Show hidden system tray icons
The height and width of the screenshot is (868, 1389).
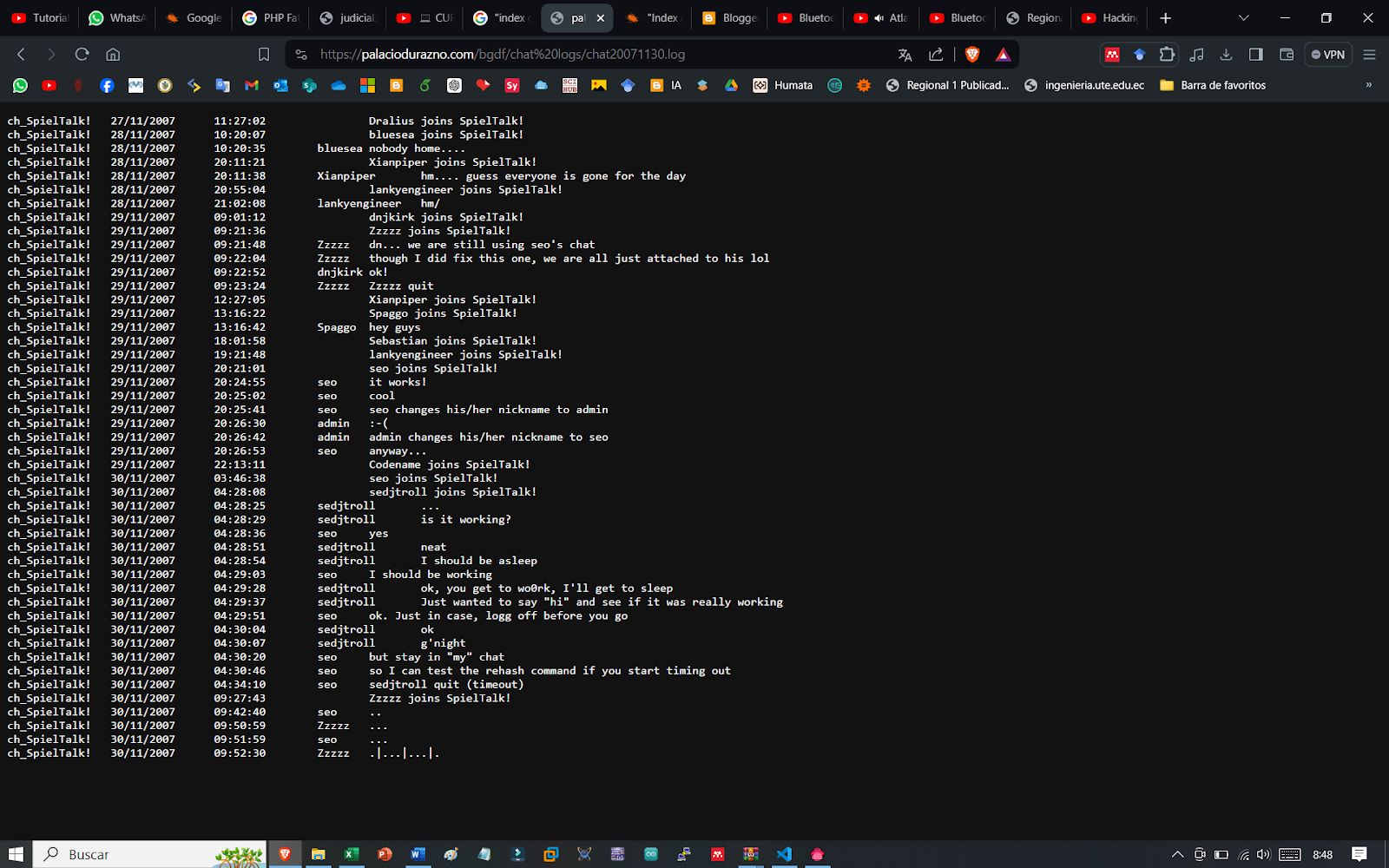1177,854
